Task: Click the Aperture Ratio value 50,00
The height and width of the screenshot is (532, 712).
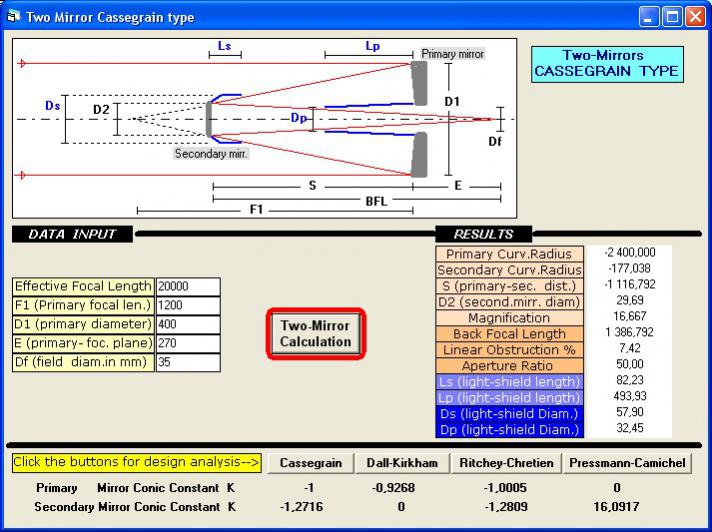Action: 630,364
